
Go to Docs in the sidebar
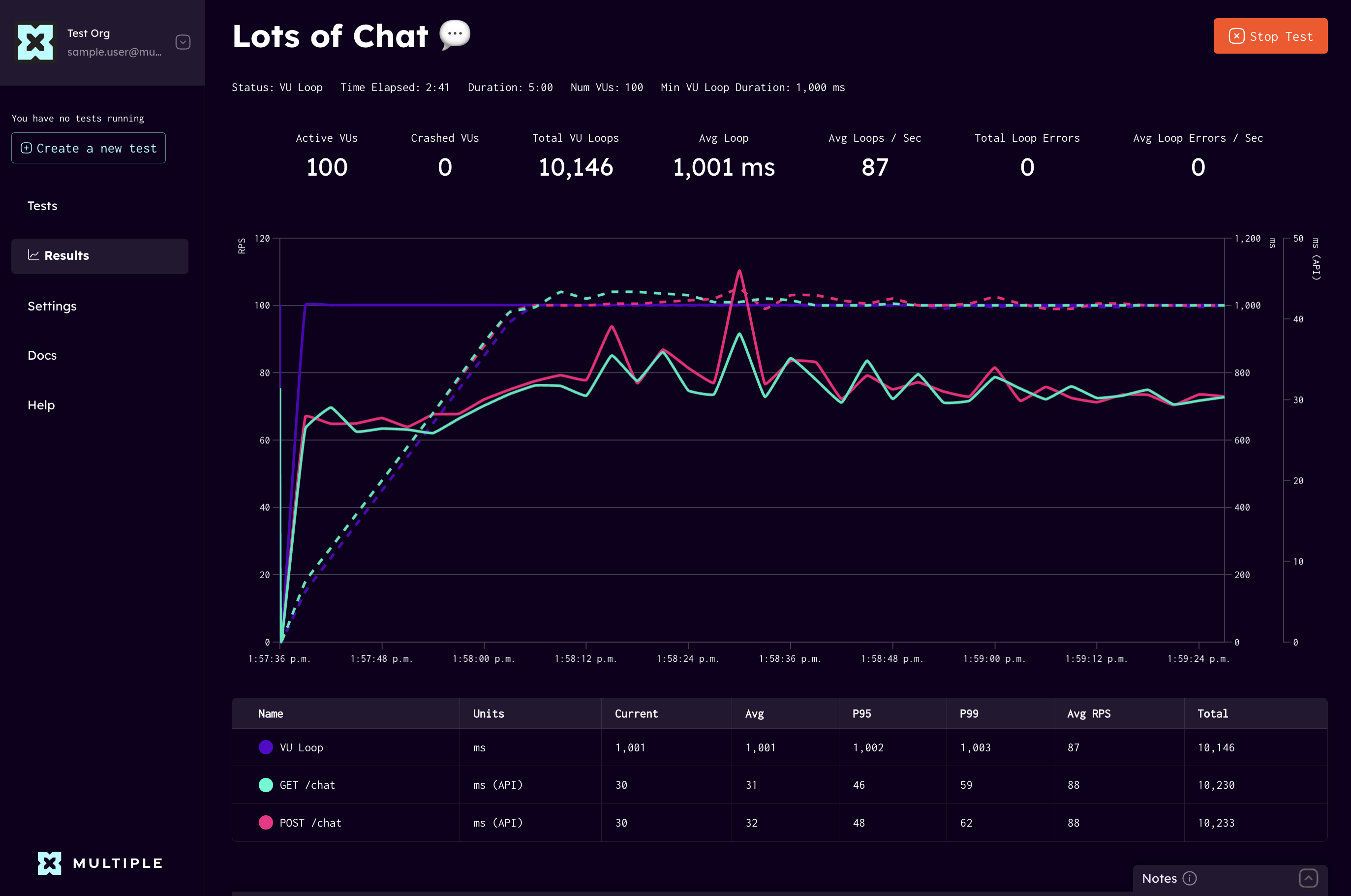click(42, 355)
